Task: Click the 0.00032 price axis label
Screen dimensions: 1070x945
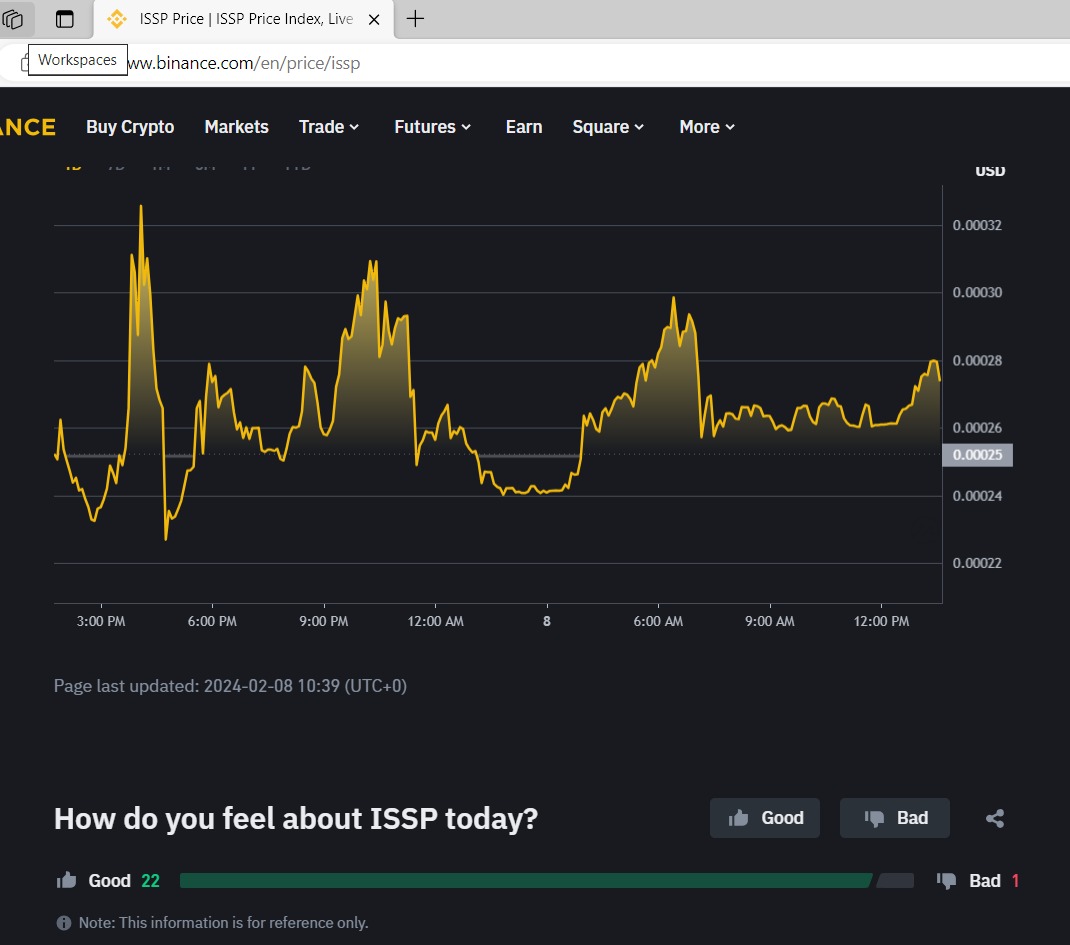Action: [977, 225]
